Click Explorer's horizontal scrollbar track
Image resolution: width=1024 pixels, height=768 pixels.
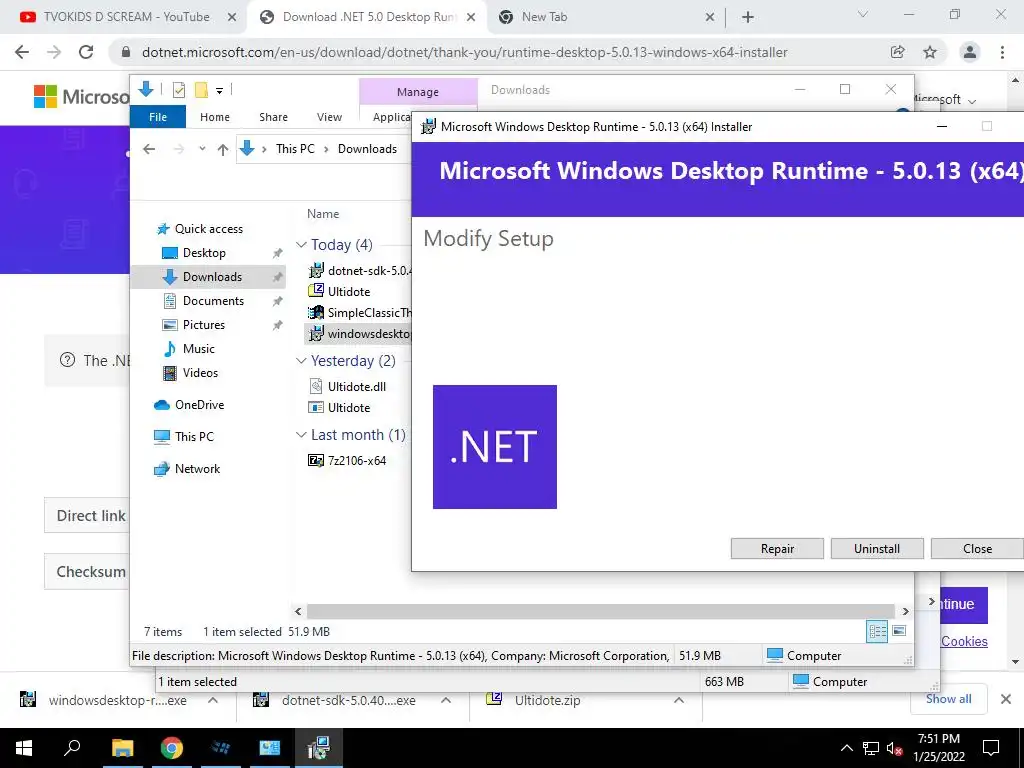tap(601, 611)
